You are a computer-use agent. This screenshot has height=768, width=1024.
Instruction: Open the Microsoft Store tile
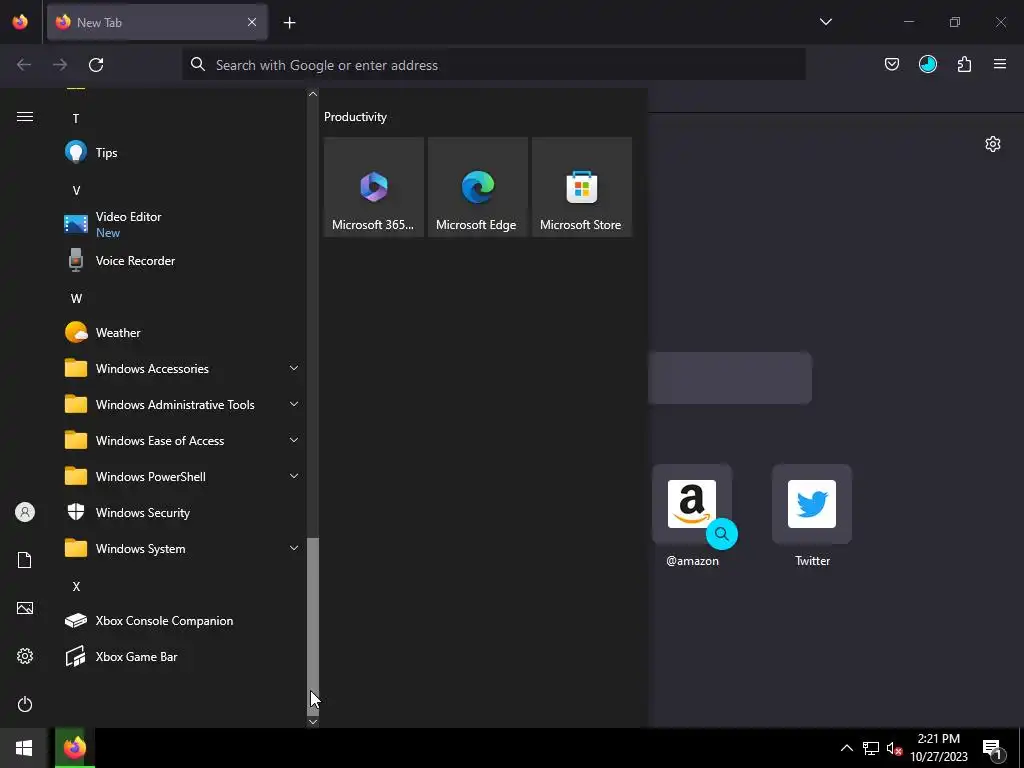coord(581,187)
